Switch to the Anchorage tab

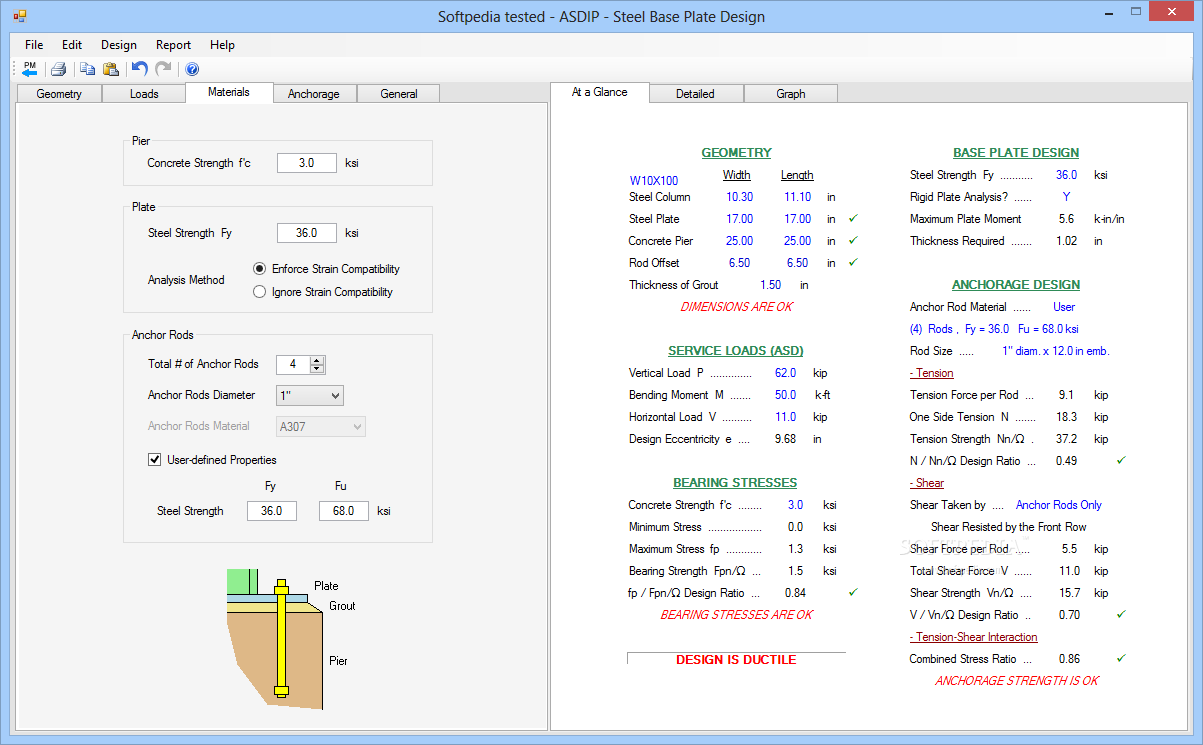point(314,94)
